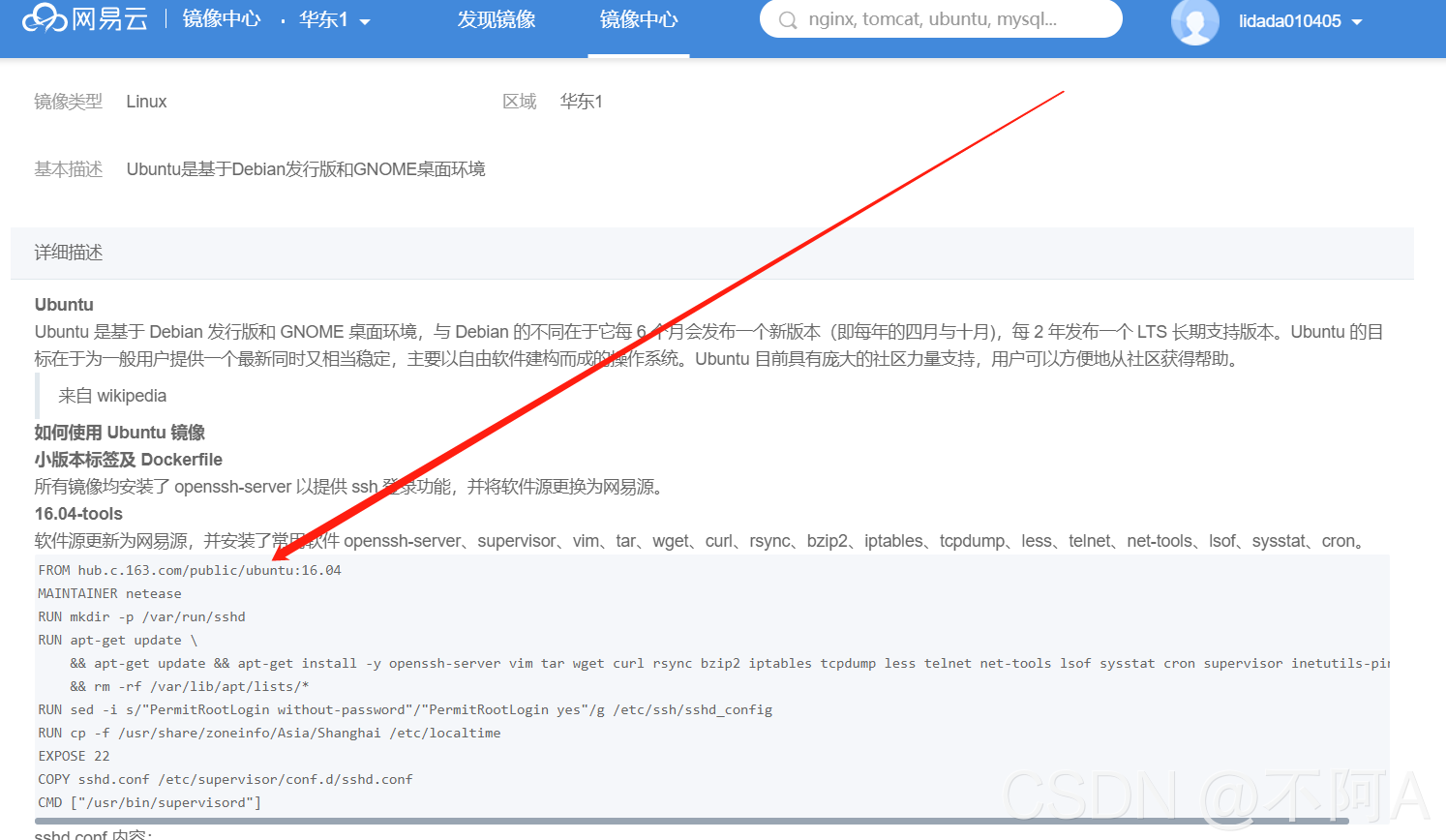Click the RUN sed PermitRootLogin line
Screen dimensions: 1446x840
coord(406,709)
